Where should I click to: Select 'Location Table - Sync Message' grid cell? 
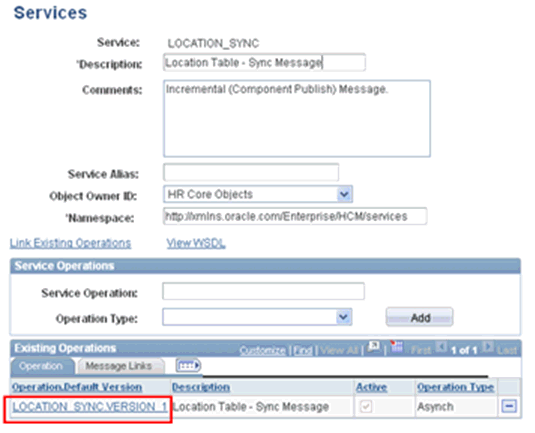click(251, 407)
